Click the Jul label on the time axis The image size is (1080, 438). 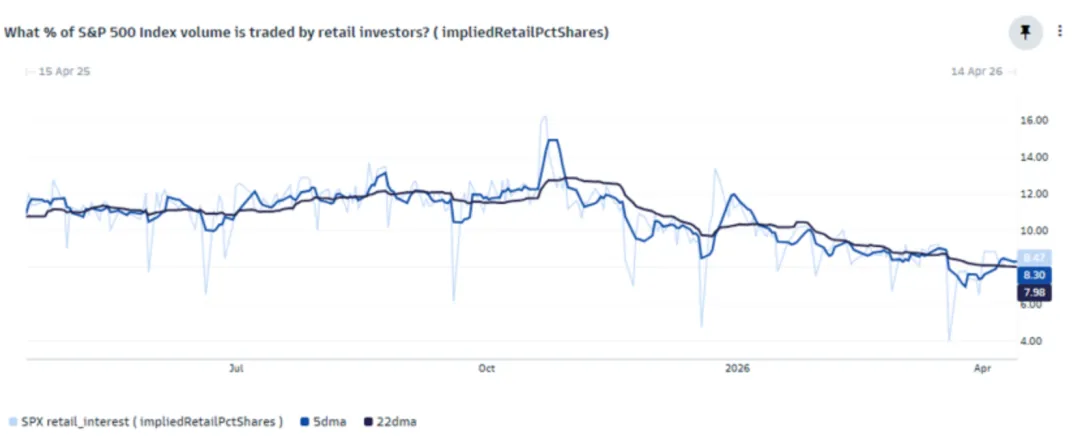237,369
